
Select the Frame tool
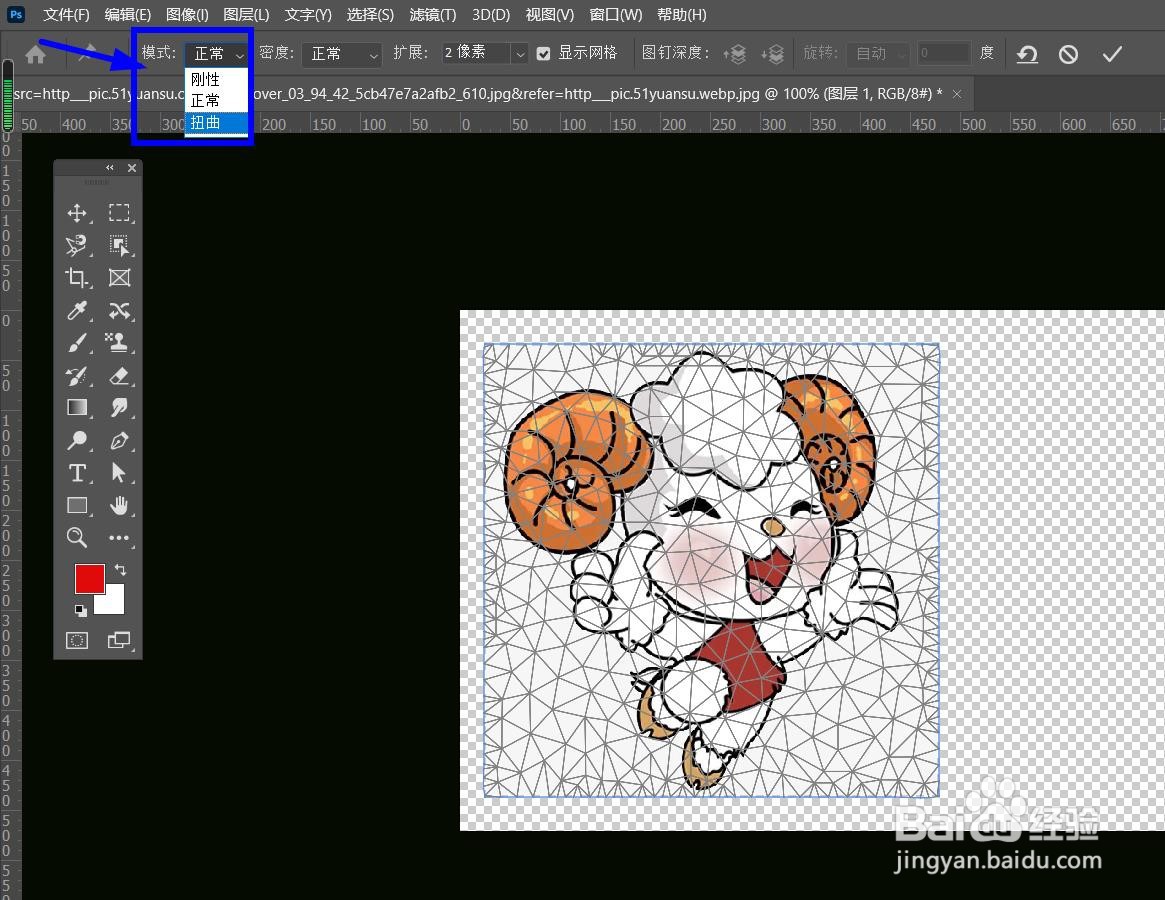tap(119, 278)
